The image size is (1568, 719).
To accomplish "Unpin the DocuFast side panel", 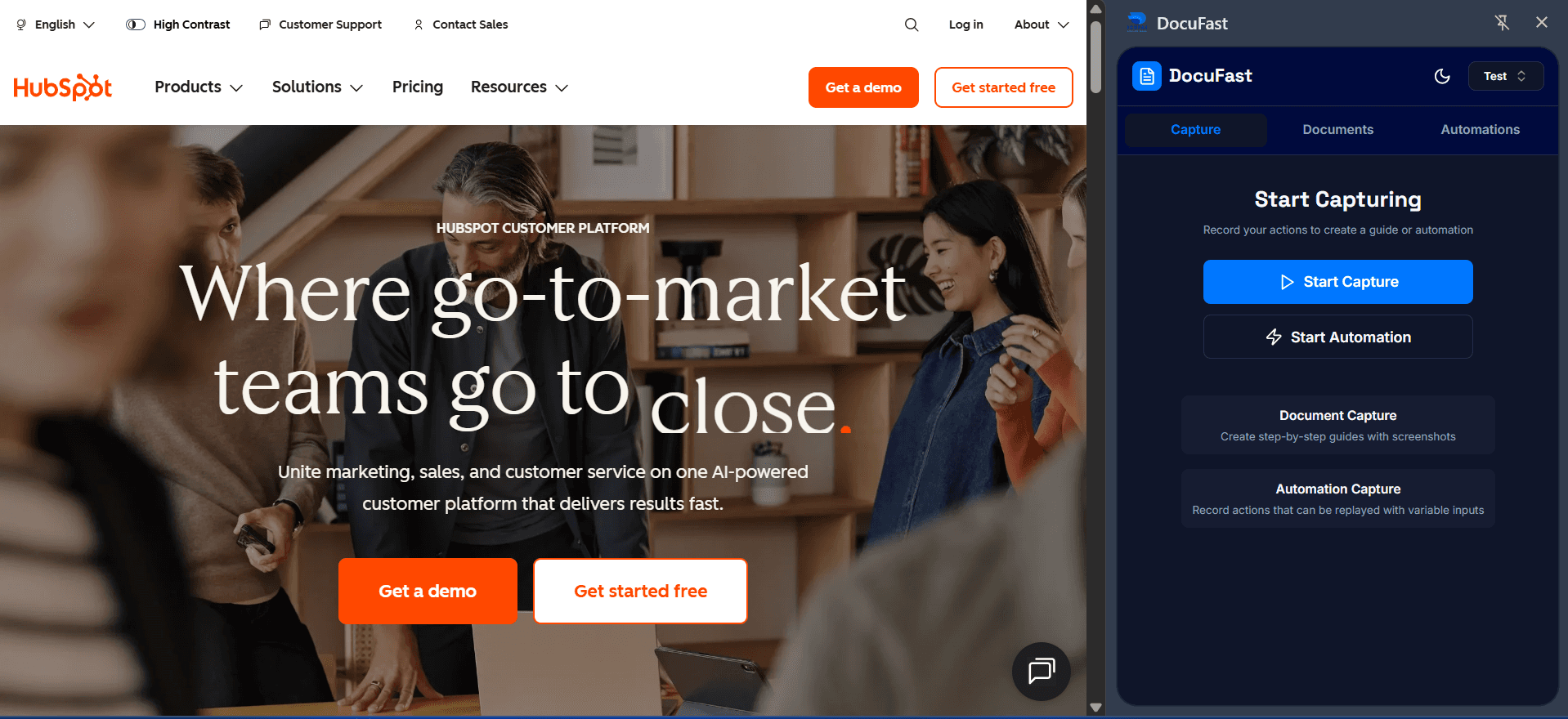I will [x=1502, y=23].
